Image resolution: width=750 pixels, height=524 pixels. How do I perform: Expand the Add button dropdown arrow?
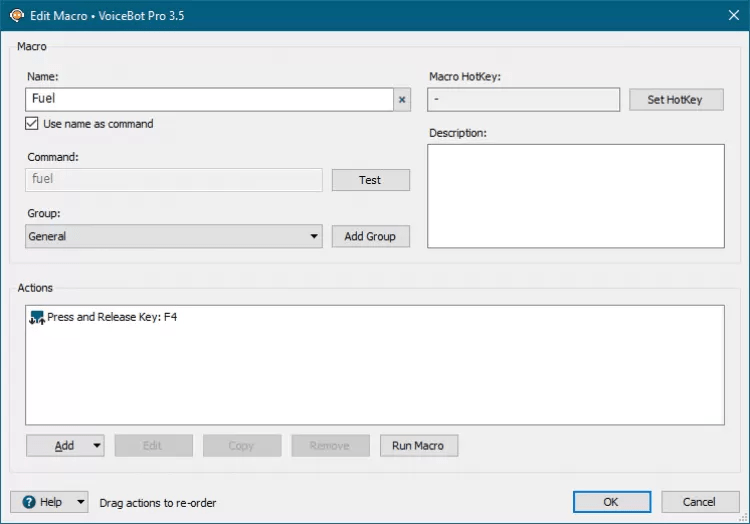(96, 446)
